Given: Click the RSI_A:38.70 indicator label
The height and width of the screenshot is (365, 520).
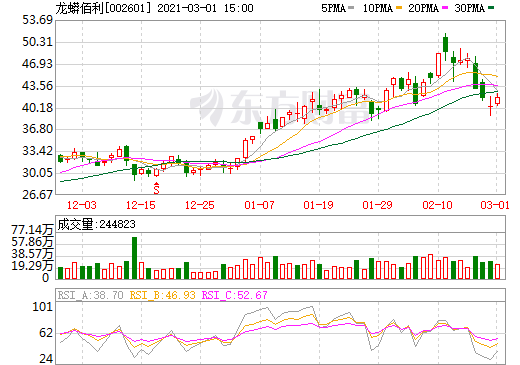Looking at the screenshot, I should [90, 295].
